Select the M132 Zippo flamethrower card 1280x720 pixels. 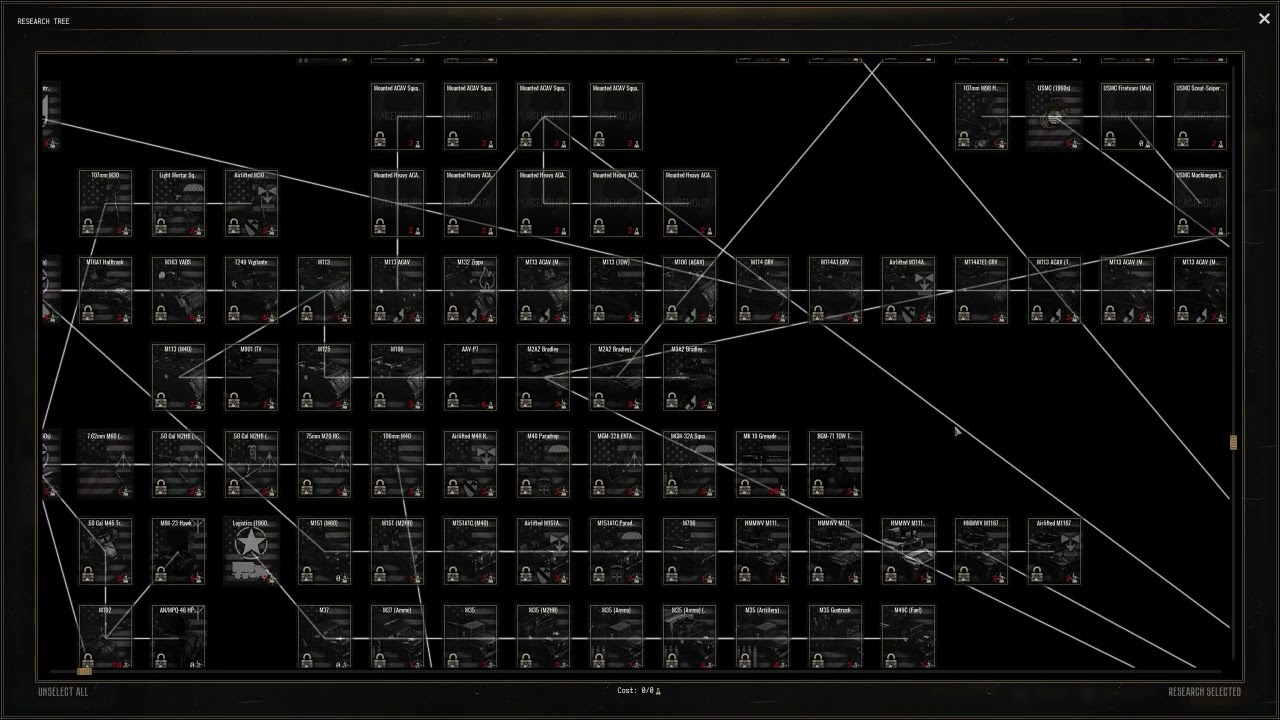[470, 290]
